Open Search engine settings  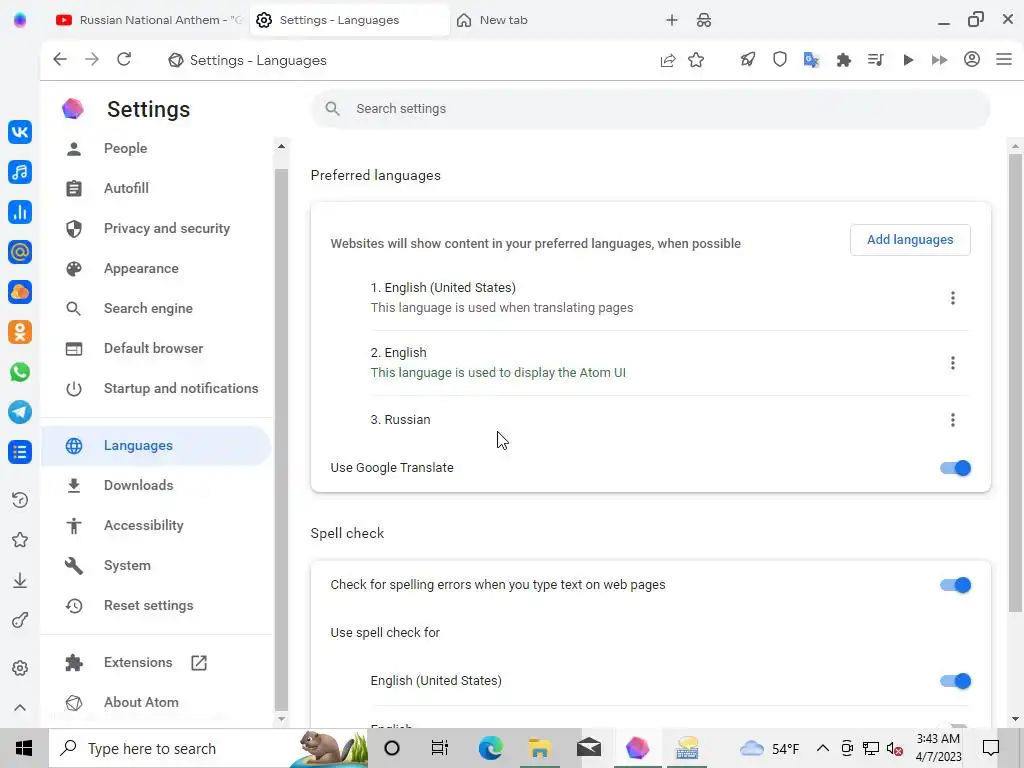coord(156,308)
